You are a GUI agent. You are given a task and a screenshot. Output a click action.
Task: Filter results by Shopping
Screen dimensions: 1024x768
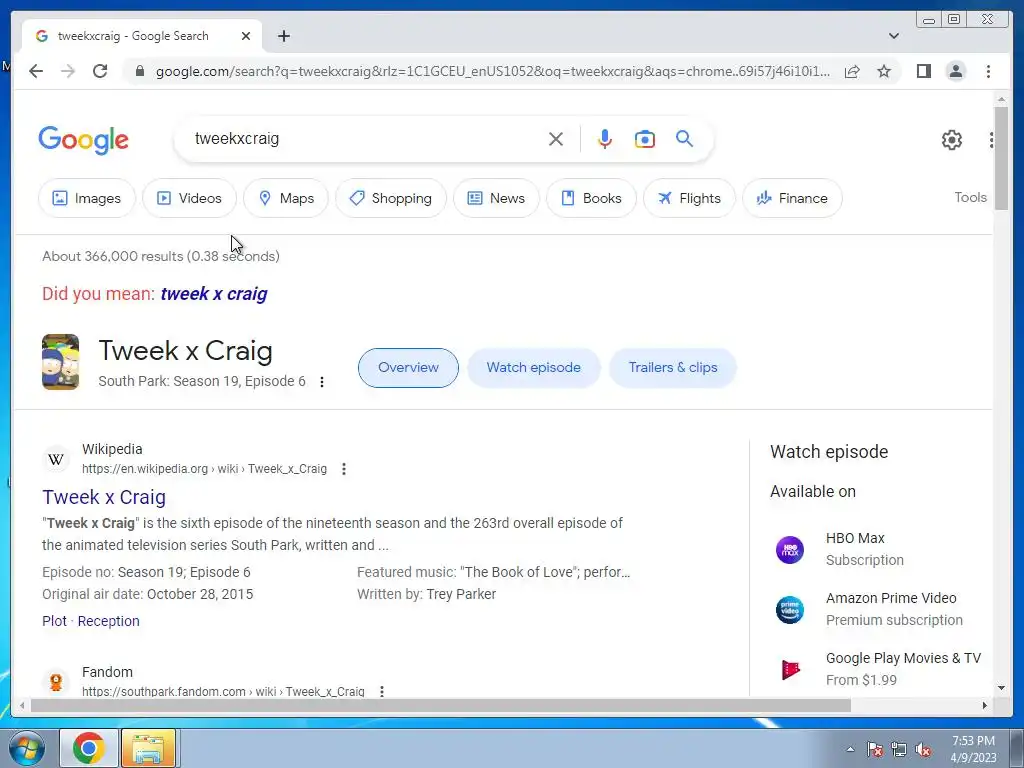391,198
